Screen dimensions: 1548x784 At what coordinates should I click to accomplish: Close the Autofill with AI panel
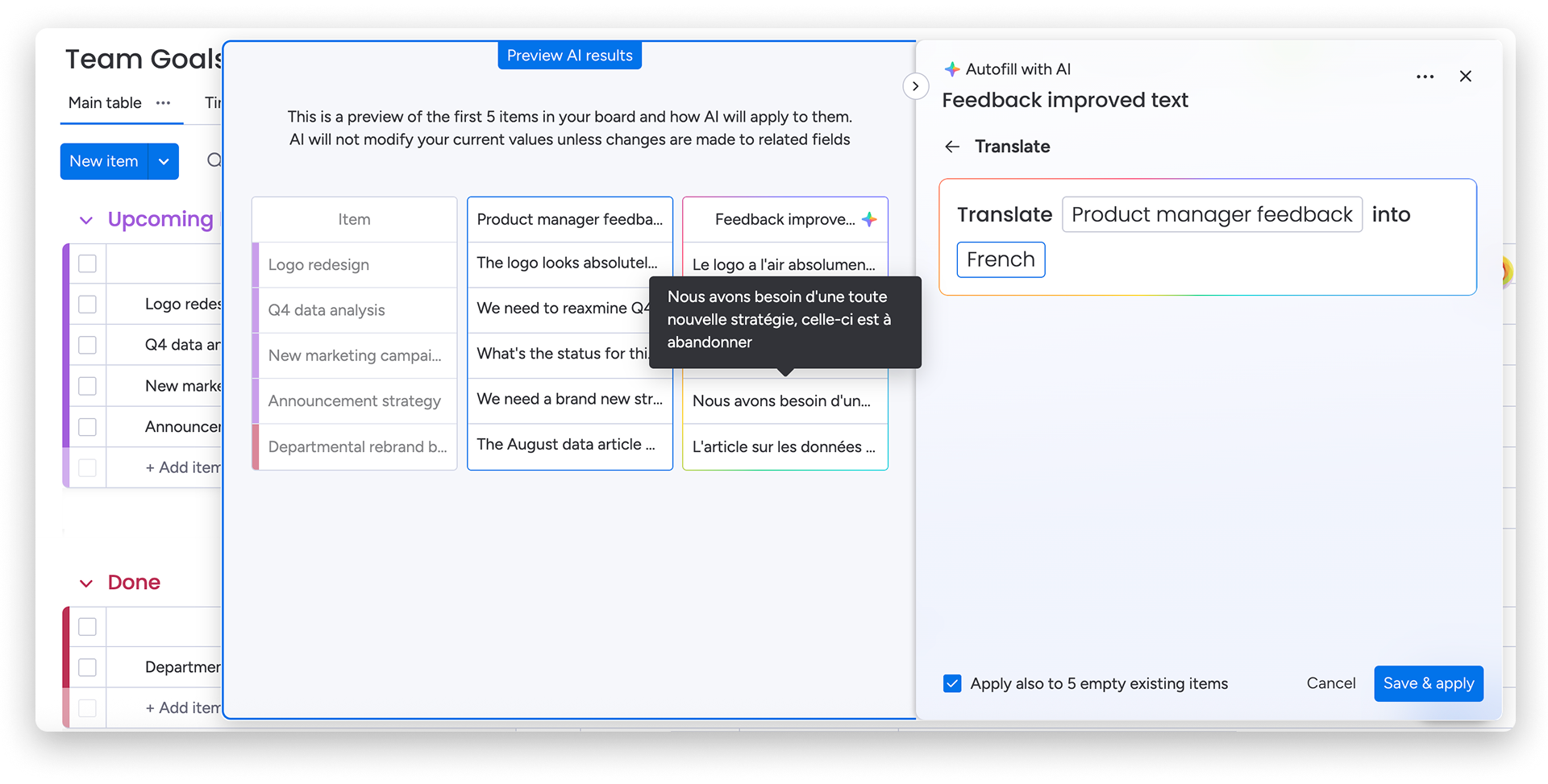1466,77
